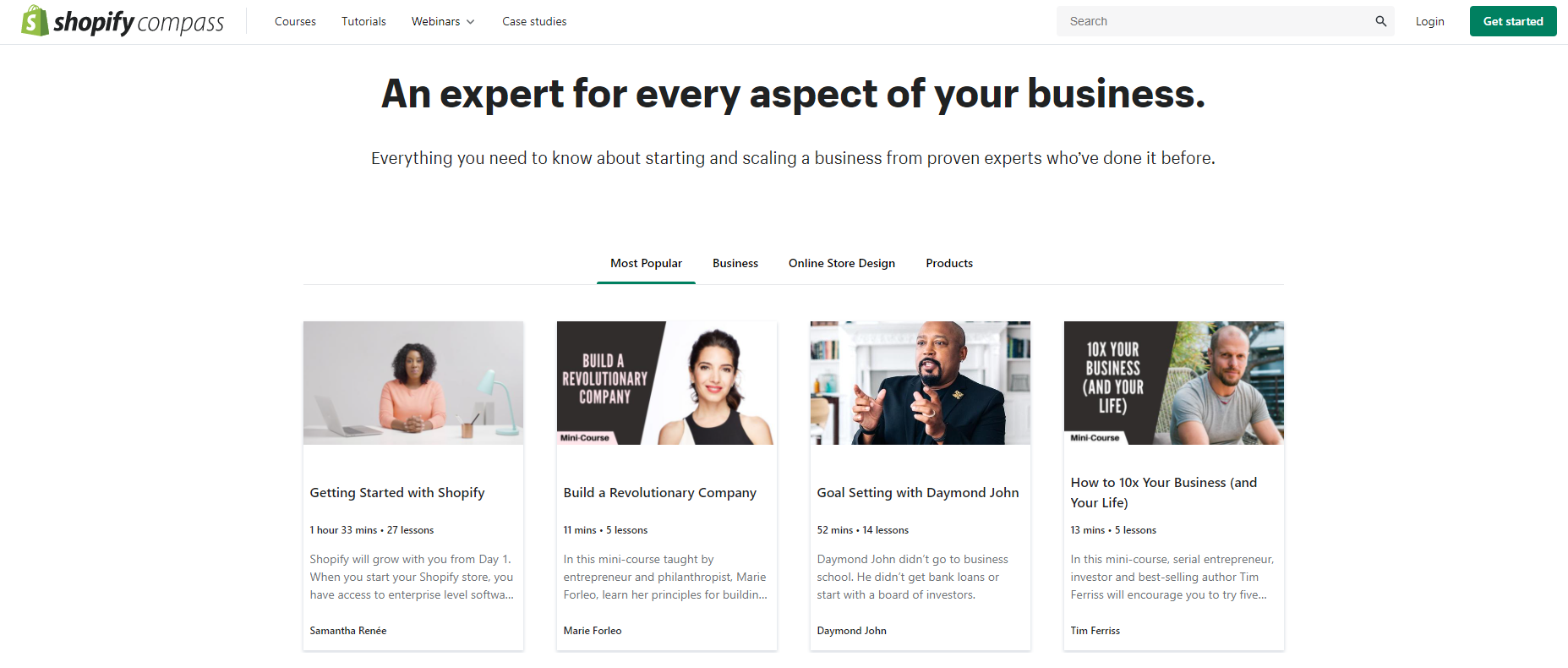Click the Login link
Viewport: 1568px width, 668px height.
point(1429,21)
